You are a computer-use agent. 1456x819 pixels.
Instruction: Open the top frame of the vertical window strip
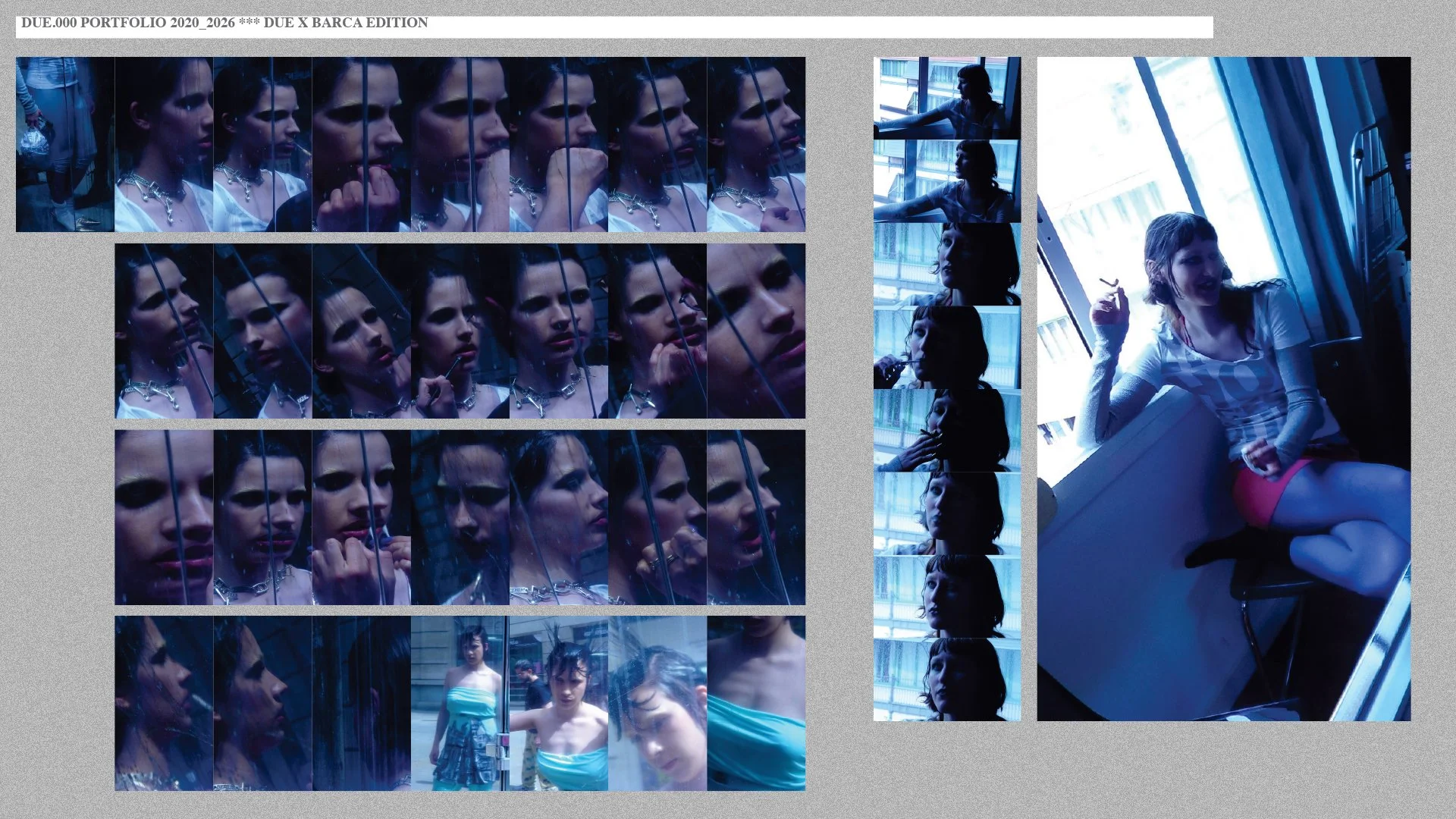946,98
